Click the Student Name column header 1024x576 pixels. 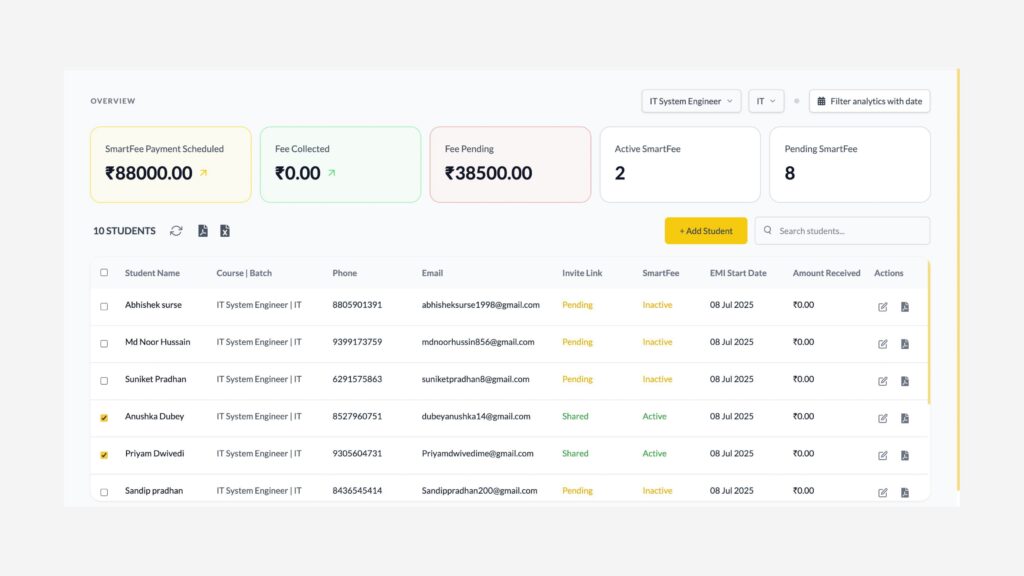[152, 273]
